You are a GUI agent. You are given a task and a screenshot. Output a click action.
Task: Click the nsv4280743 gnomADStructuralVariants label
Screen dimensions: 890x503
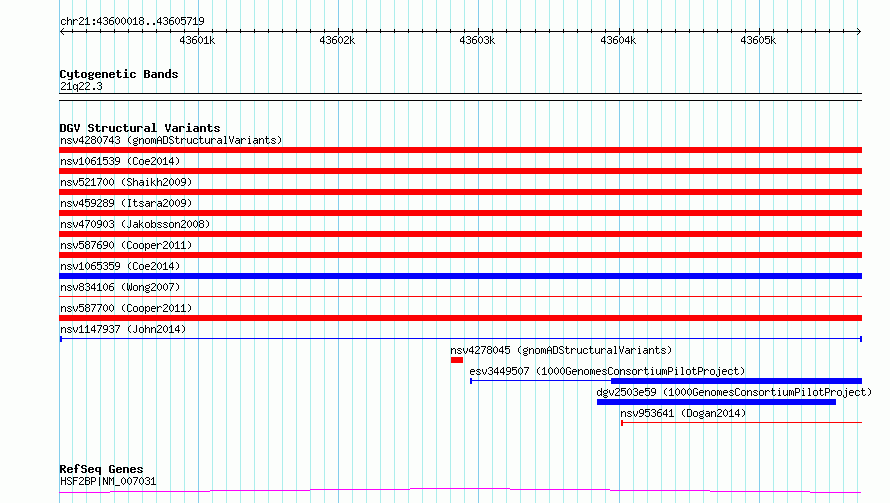(171, 140)
